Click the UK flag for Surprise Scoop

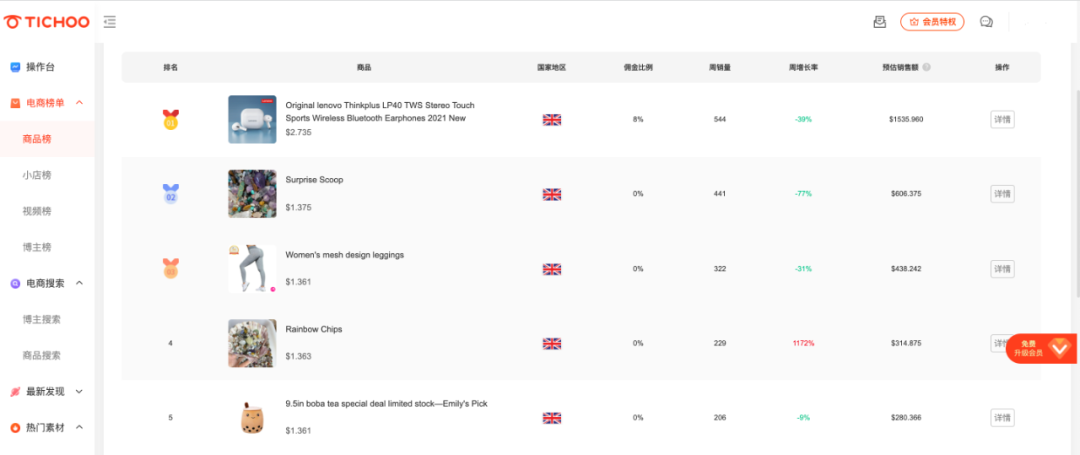tap(552, 194)
